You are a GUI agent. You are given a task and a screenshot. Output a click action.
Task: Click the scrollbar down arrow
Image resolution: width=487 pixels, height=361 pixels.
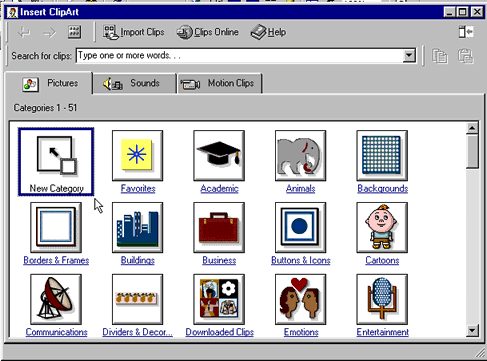tap(472, 330)
